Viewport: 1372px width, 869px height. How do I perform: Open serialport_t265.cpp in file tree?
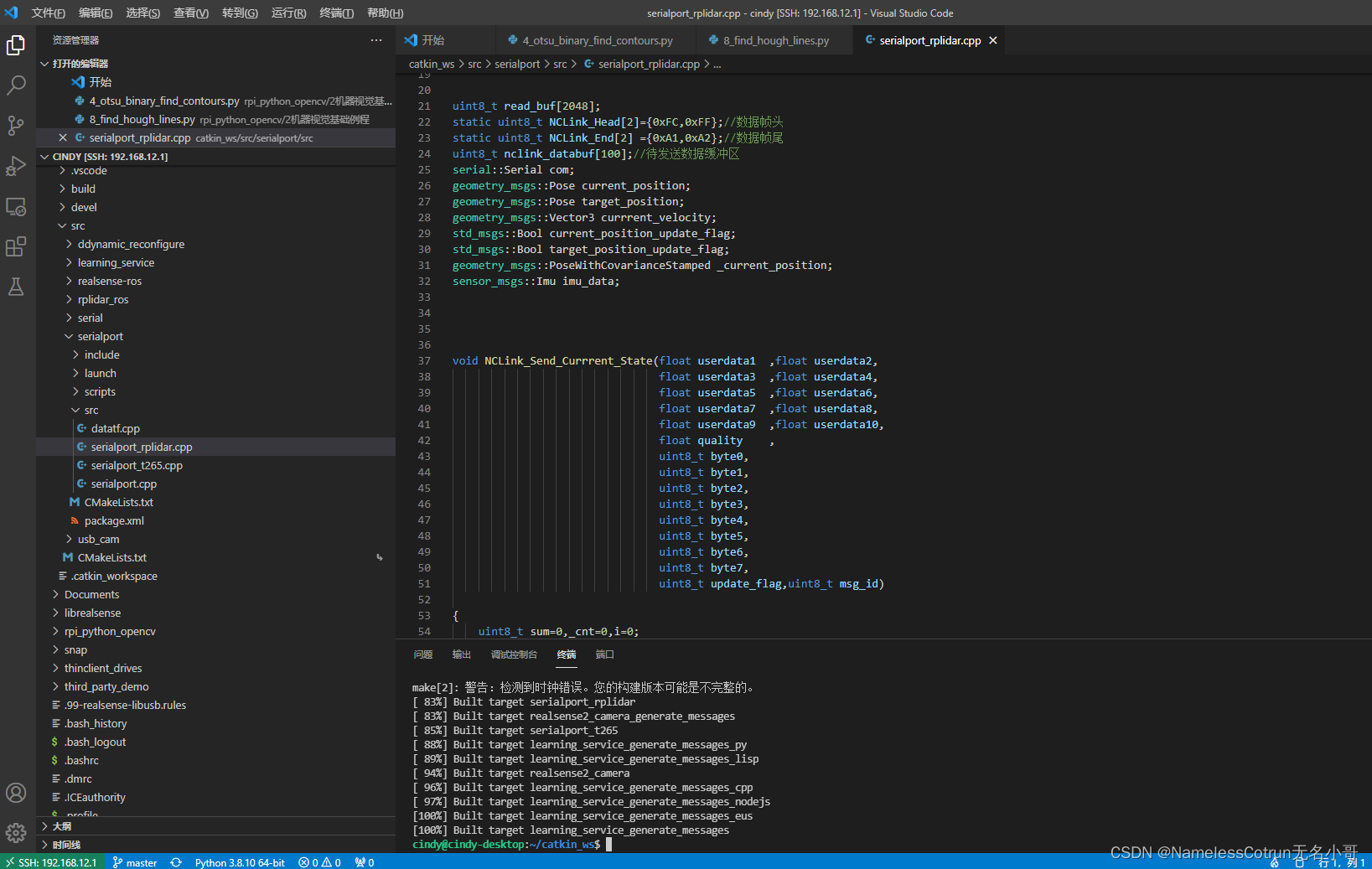(x=137, y=466)
